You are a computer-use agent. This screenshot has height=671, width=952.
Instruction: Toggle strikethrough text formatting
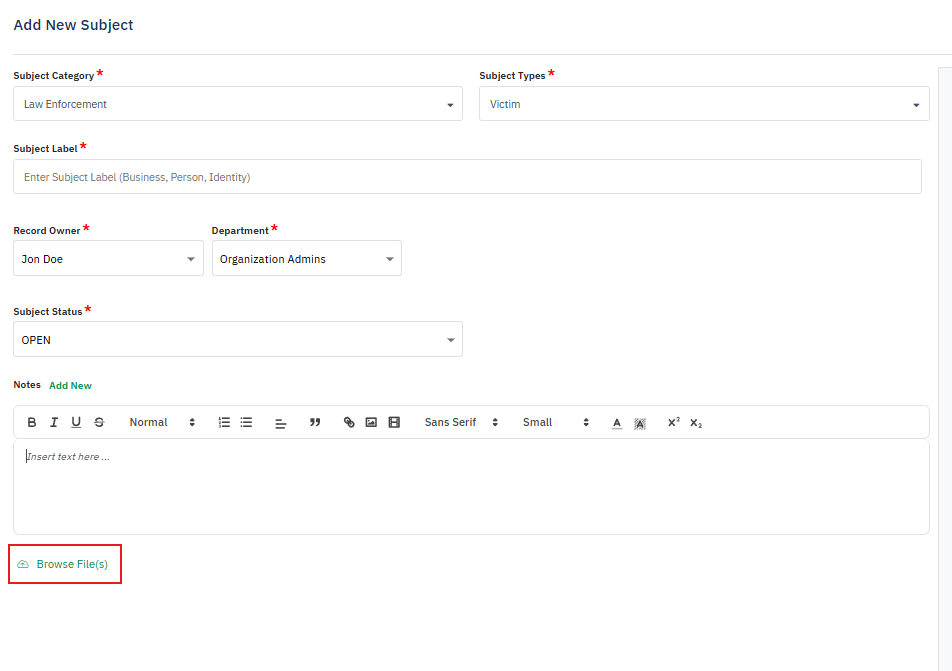tap(99, 423)
